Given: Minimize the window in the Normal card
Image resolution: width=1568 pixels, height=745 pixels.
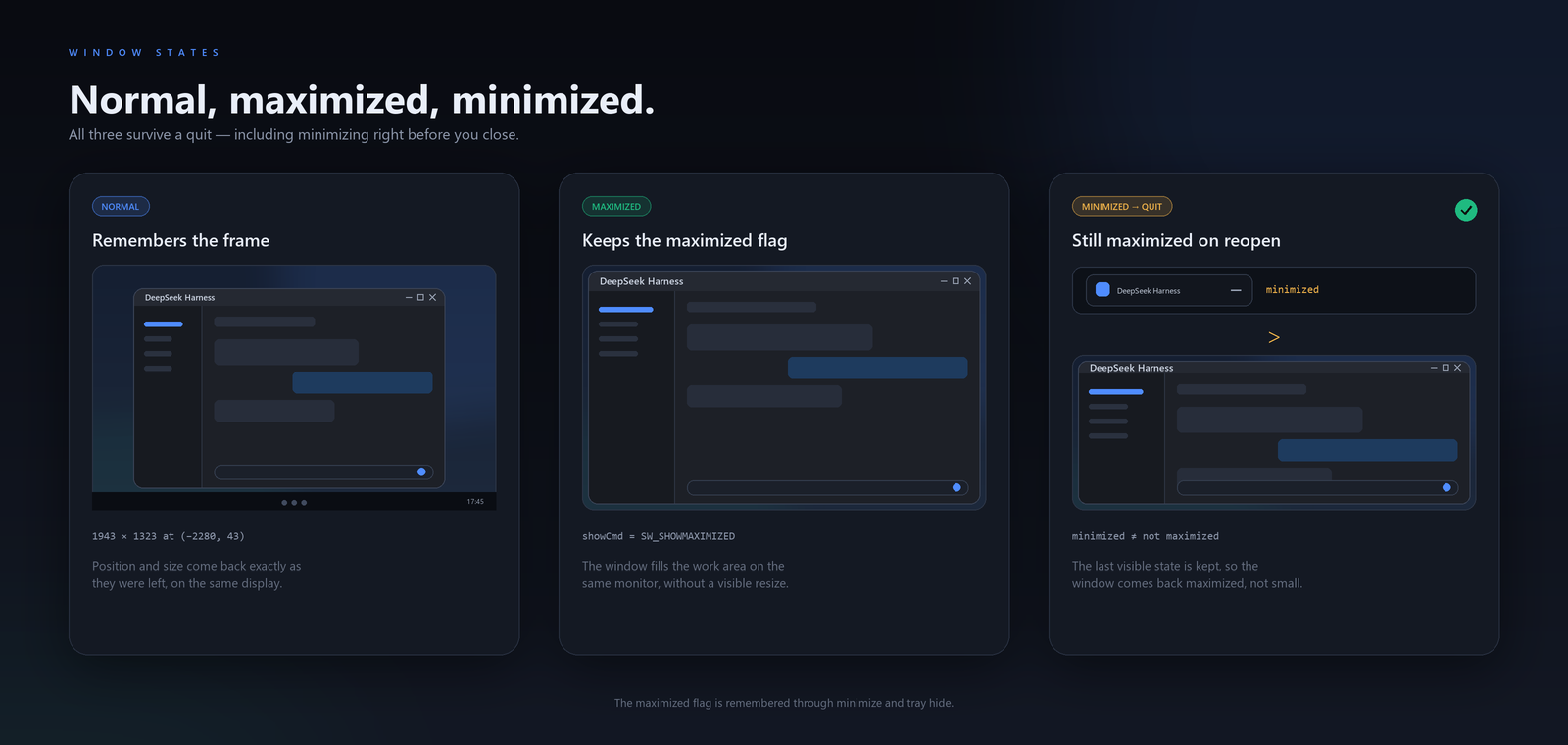Looking at the screenshot, I should 409,297.
